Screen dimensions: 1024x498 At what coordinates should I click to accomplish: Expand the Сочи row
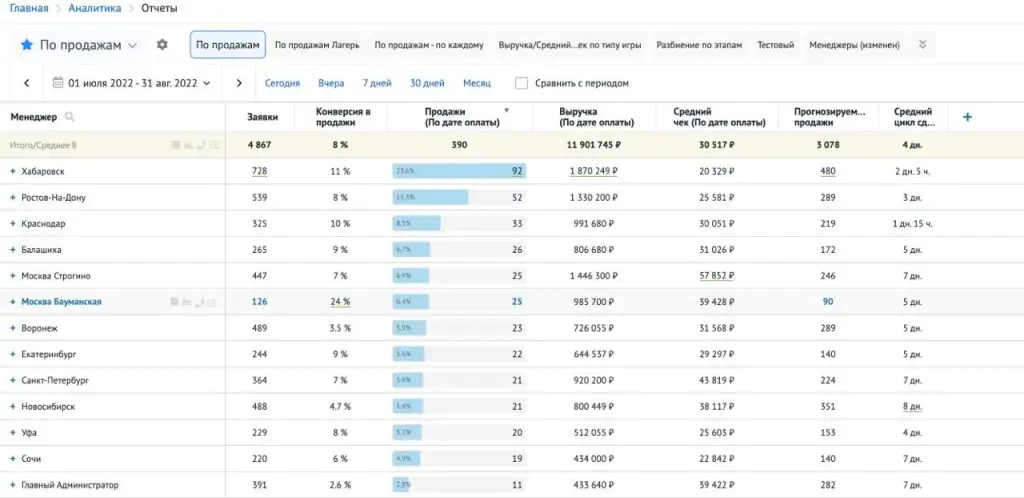(x=12, y=458)
